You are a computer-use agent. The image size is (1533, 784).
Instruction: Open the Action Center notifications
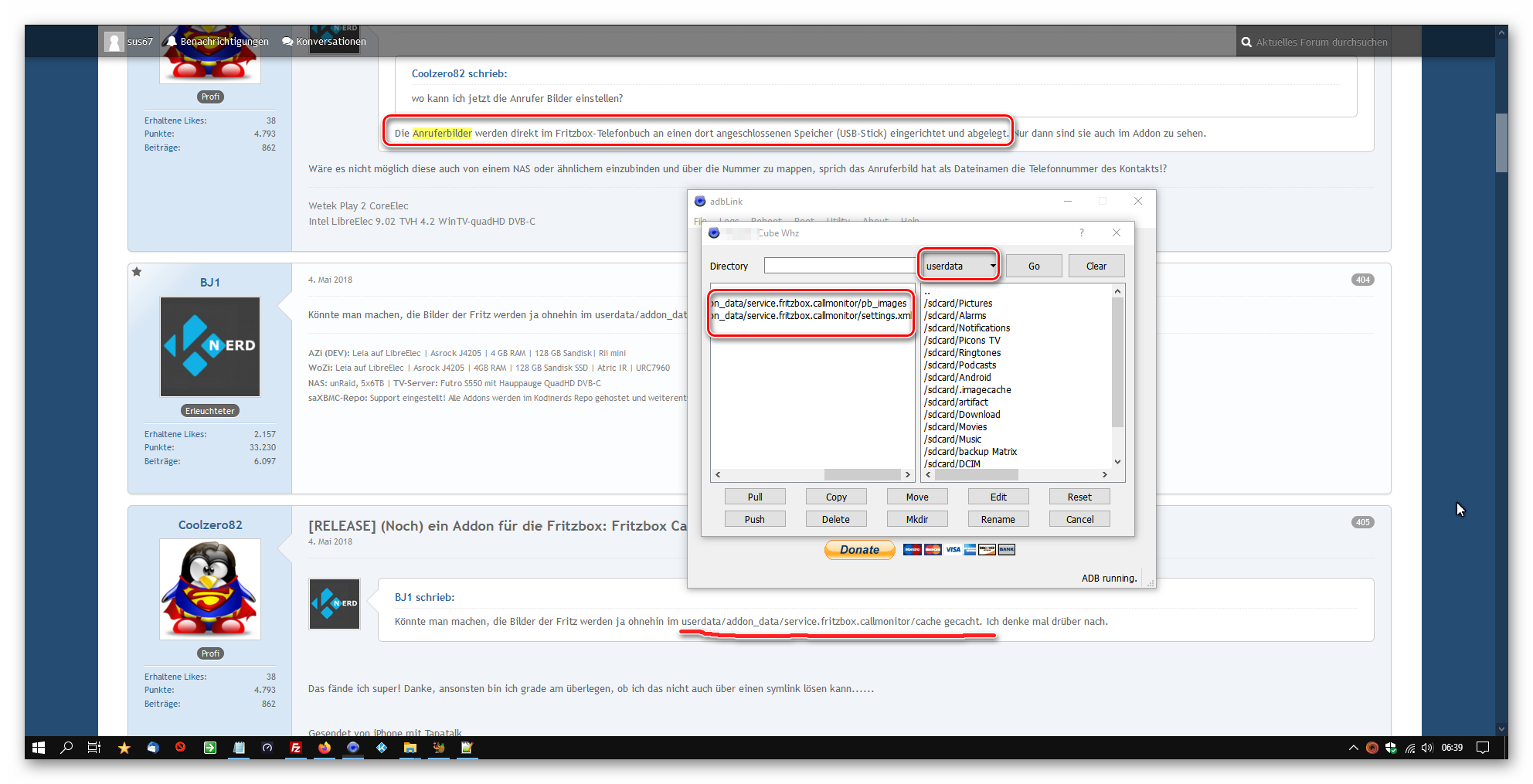[x=1483, y=748]
